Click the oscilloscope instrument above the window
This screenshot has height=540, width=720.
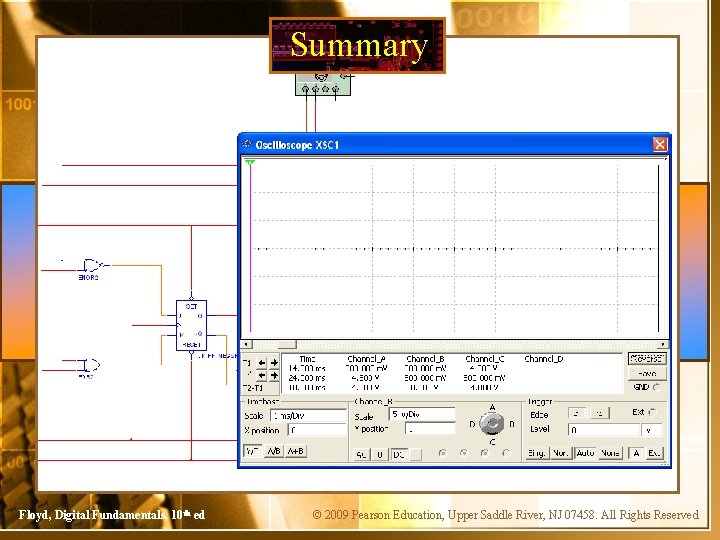pyautogui.click(x=323, y=84)
